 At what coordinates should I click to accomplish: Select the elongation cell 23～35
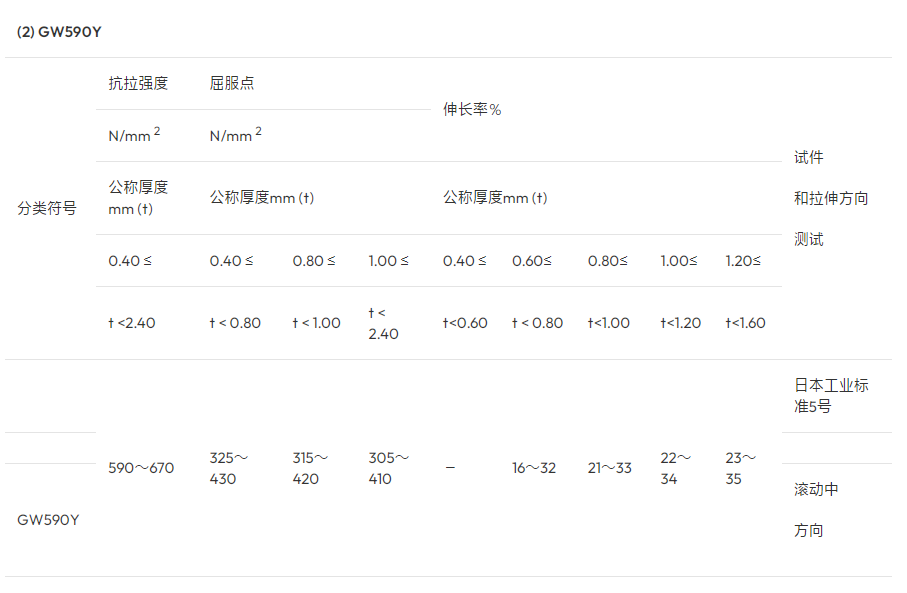point(740,468)
